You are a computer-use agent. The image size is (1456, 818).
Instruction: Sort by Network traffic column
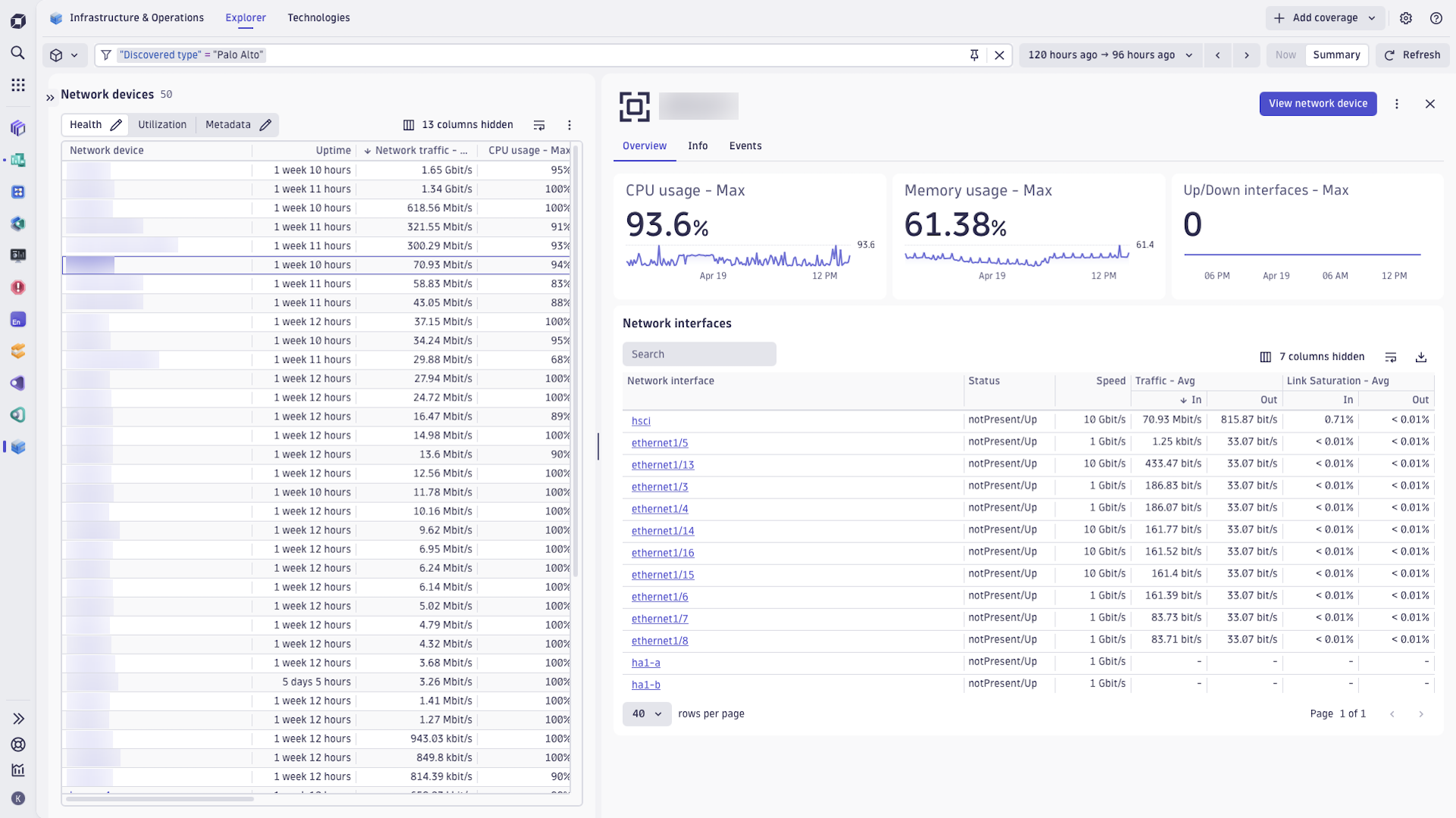[x=416, y=151]
